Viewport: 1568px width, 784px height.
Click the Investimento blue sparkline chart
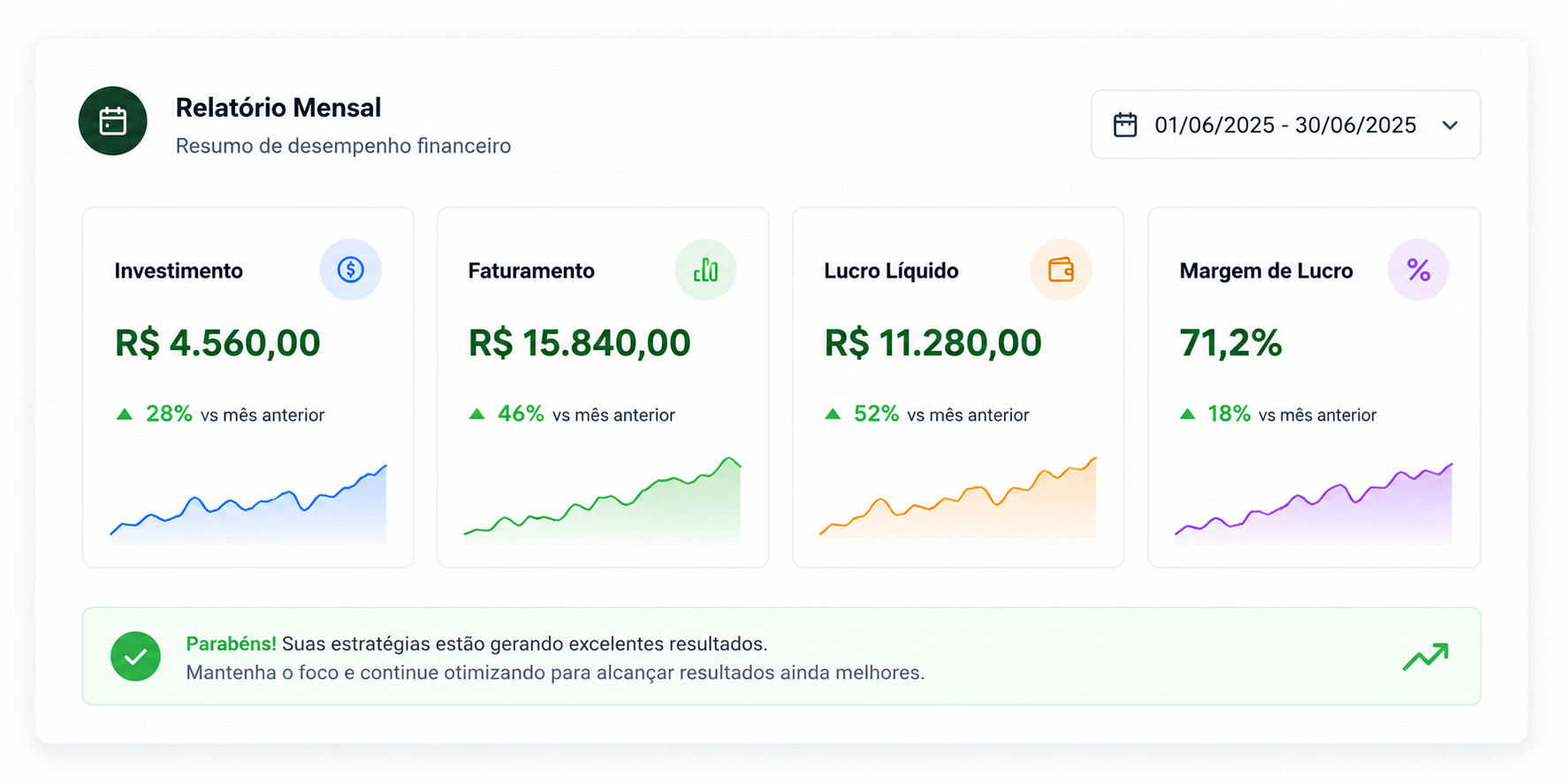(248, 503)
